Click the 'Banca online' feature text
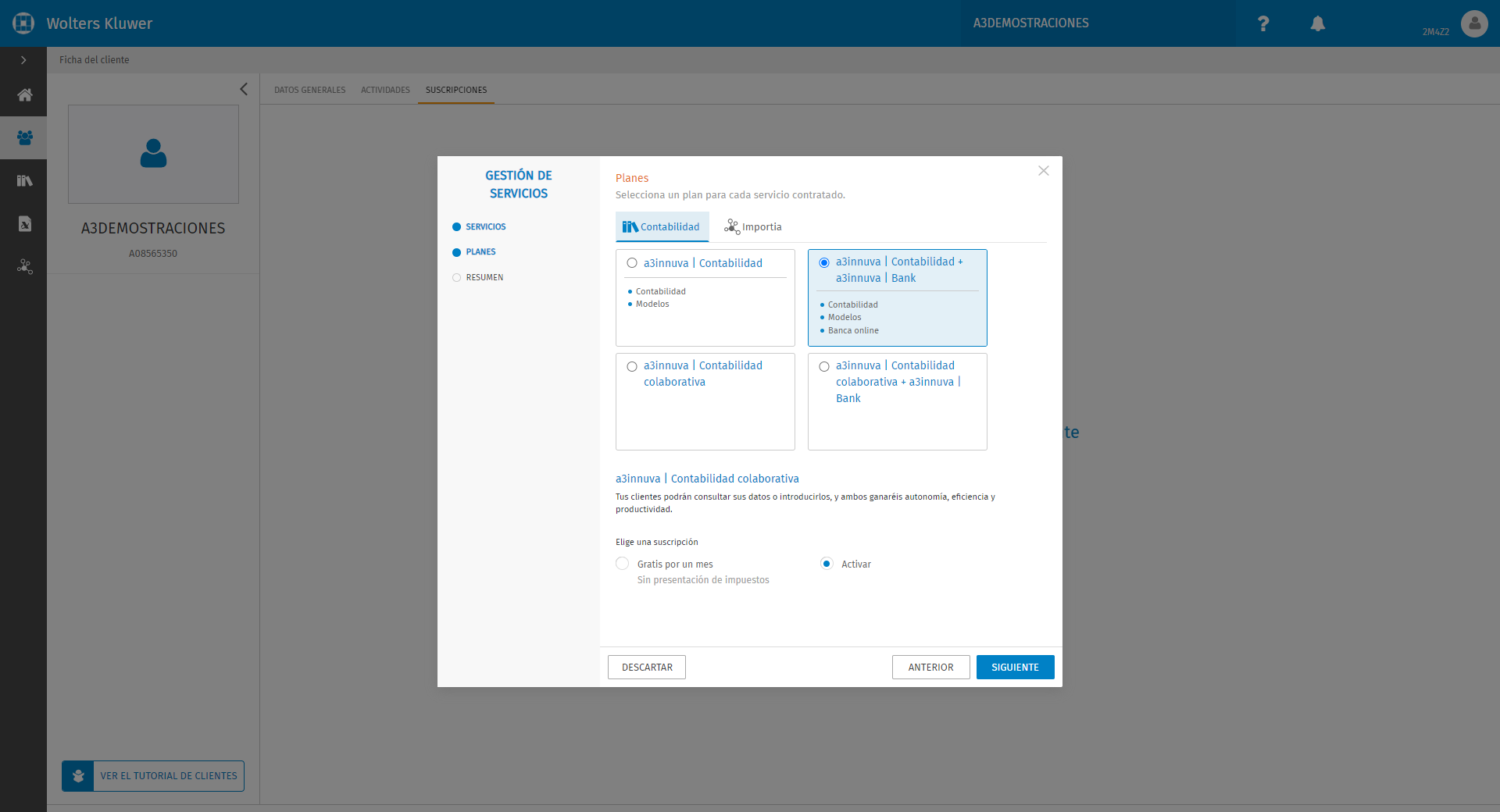1500x812 pixels. click(x=853, y=331)
